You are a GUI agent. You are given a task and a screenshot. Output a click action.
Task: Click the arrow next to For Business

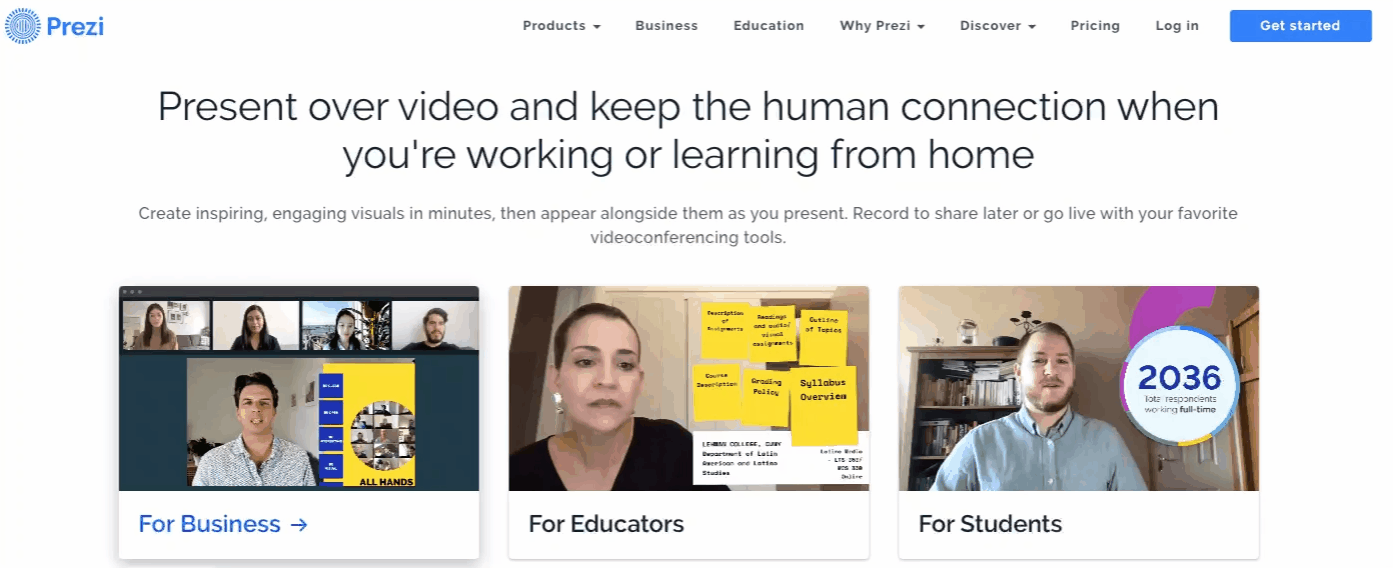pos(298,524)
